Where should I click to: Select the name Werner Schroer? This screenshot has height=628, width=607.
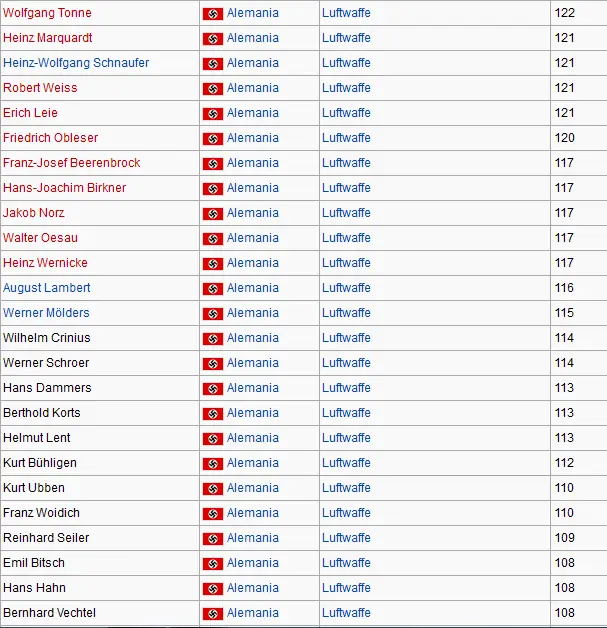click(46, 363)
